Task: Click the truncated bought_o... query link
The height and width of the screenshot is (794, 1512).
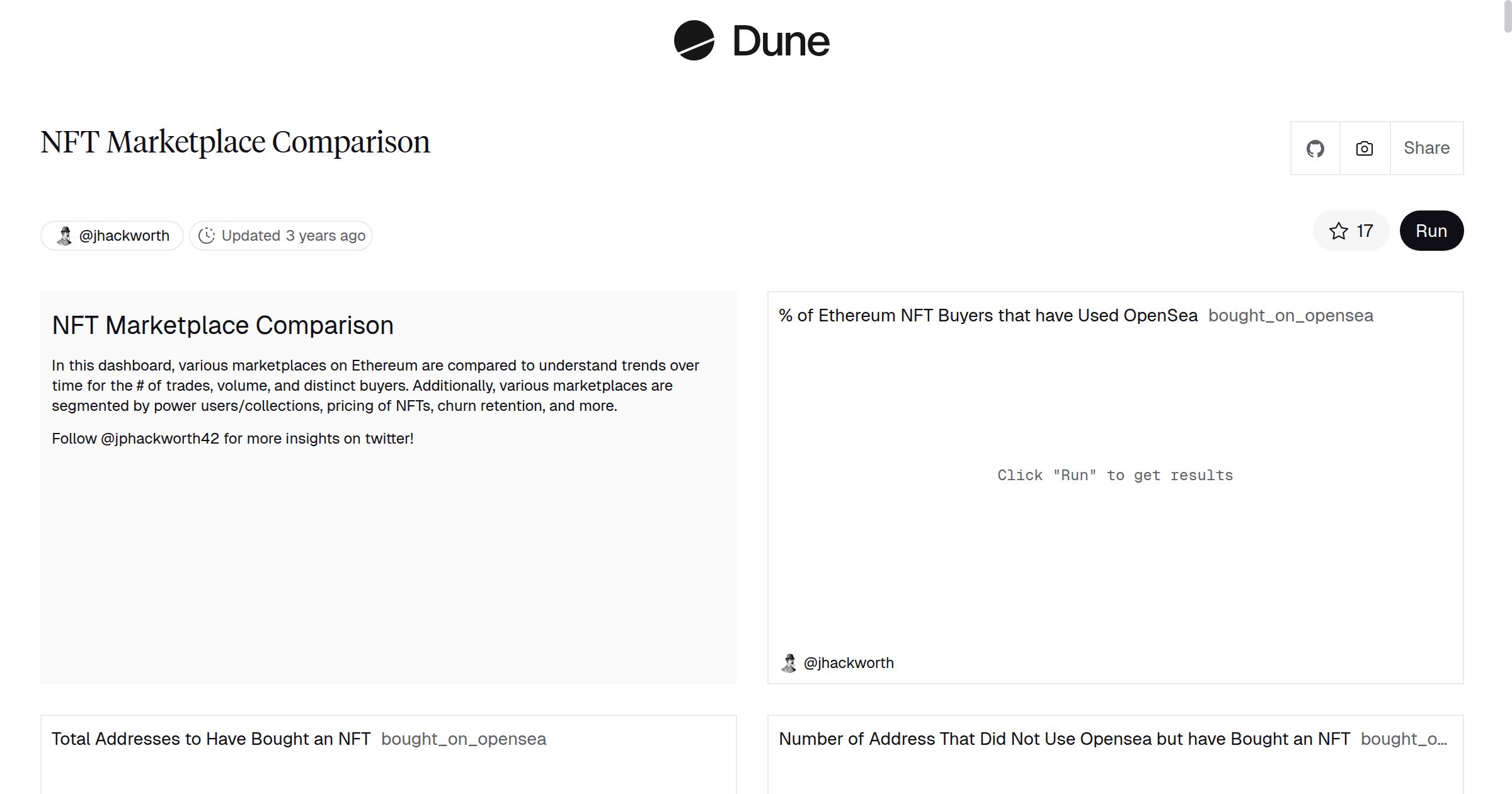Action: click(1403, 739)
